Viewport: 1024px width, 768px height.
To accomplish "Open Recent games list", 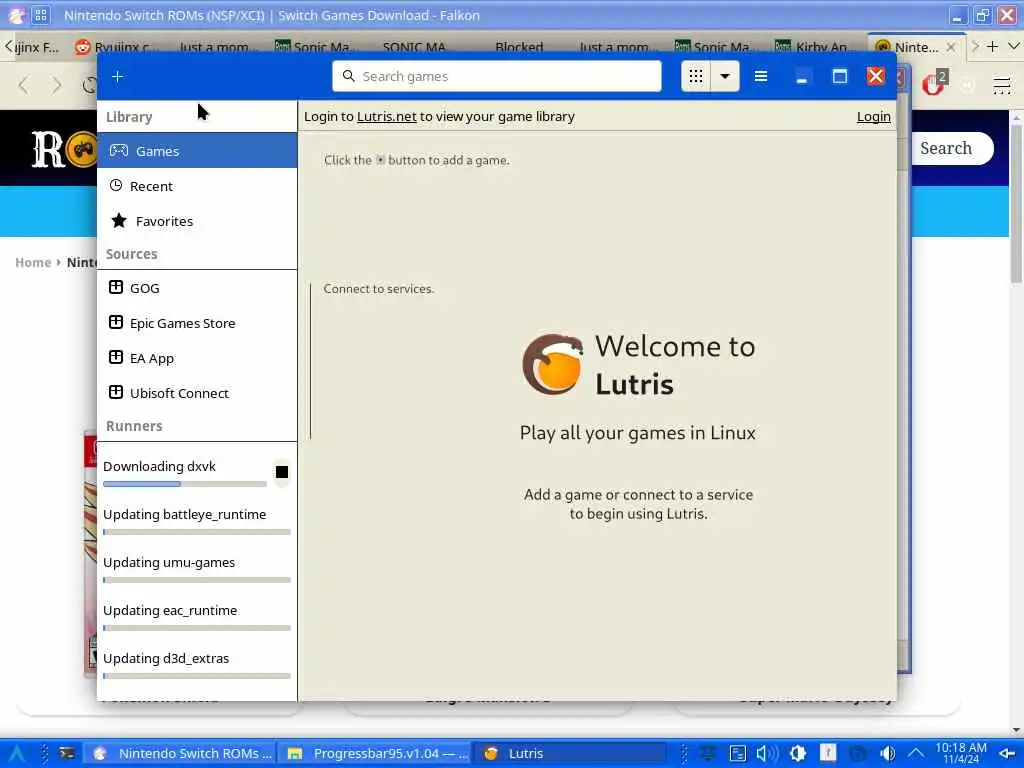I will click(197, 186).
